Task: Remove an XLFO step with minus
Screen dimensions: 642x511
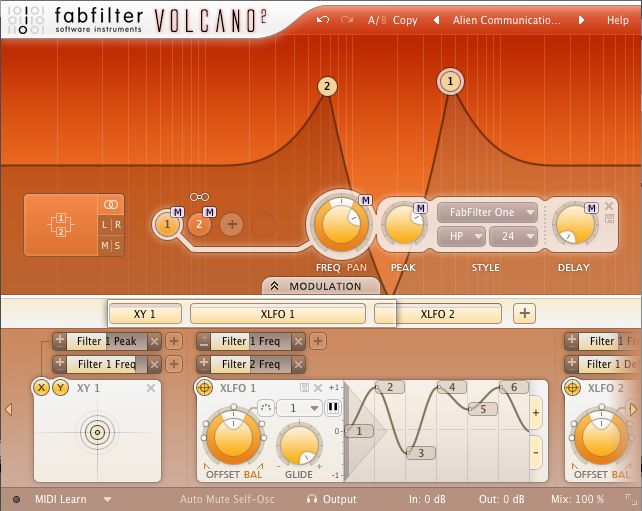Action: coord(536,452)
